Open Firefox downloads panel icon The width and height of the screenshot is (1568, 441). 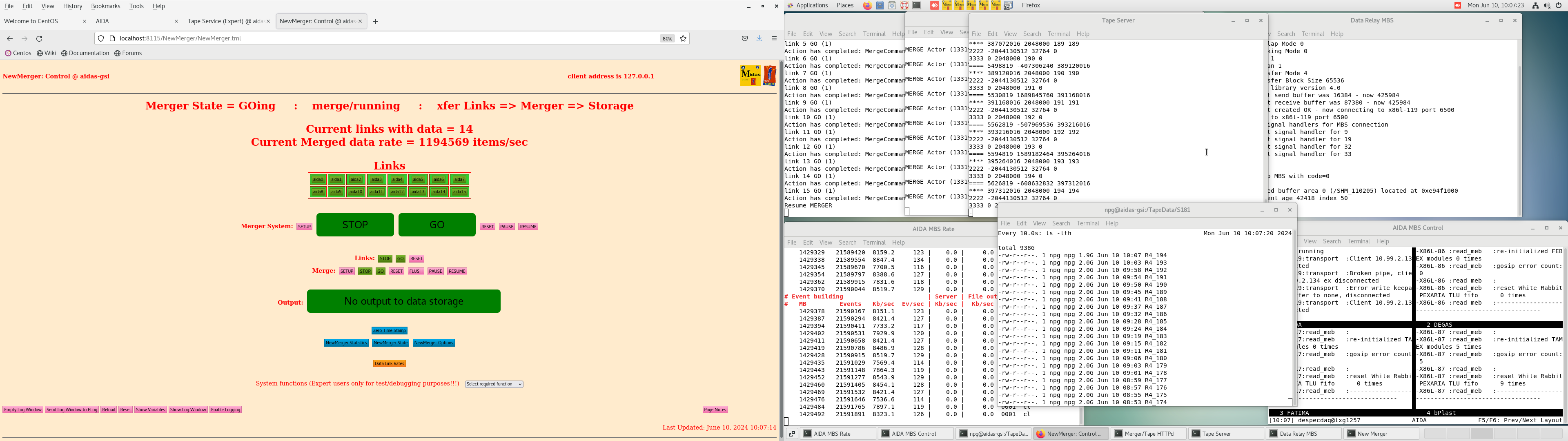[759, 38]
